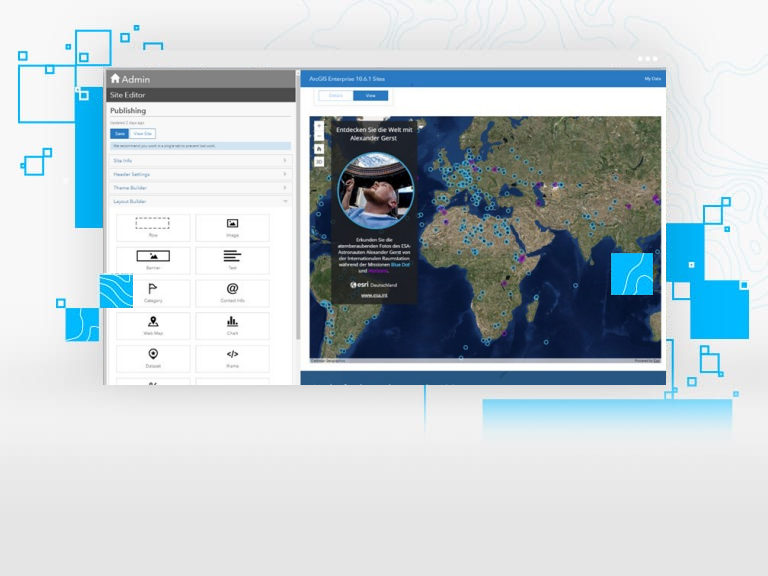Viewport: 768px width, 576px height.
Task: Add a Contact Info card
Action: pyautogui.click(x=232, y=293)
